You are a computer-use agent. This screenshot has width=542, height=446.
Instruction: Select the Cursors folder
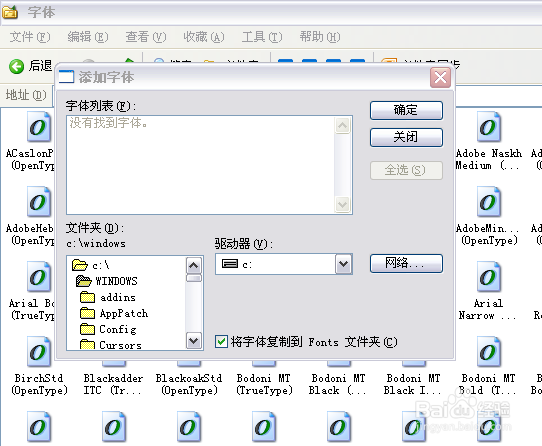pos(111,344)
